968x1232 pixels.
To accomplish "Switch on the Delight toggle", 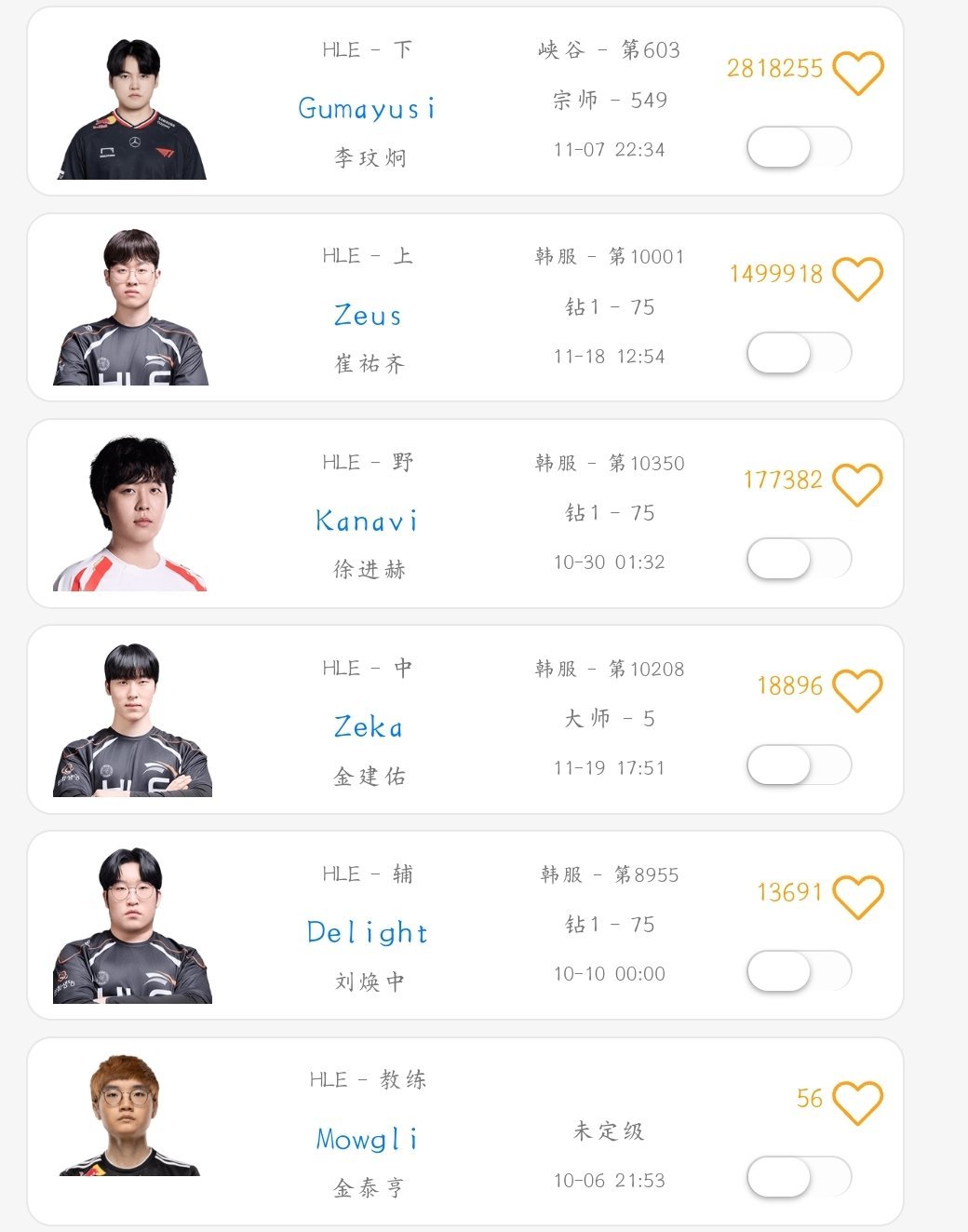I will pos(799,970).
